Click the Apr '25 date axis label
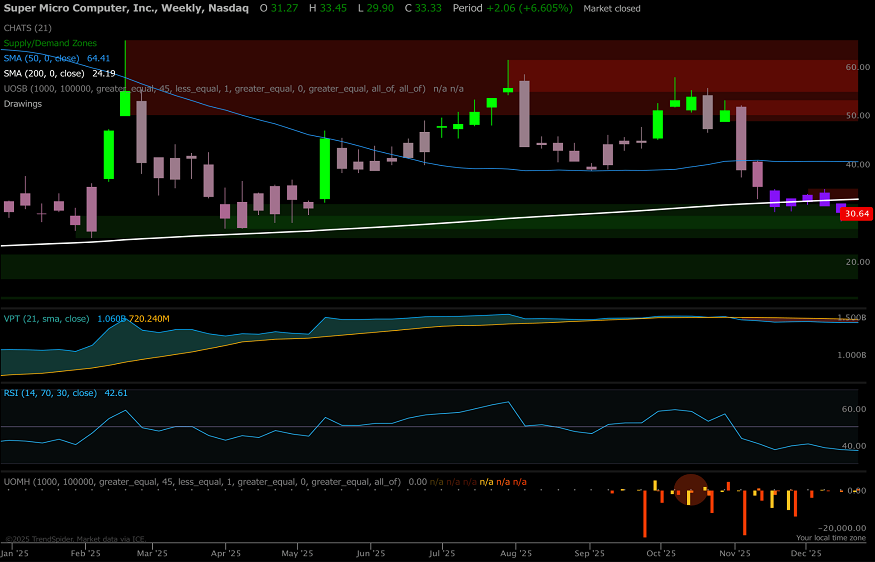The width and height of the screenshot is (875, 562). point(225,553)
